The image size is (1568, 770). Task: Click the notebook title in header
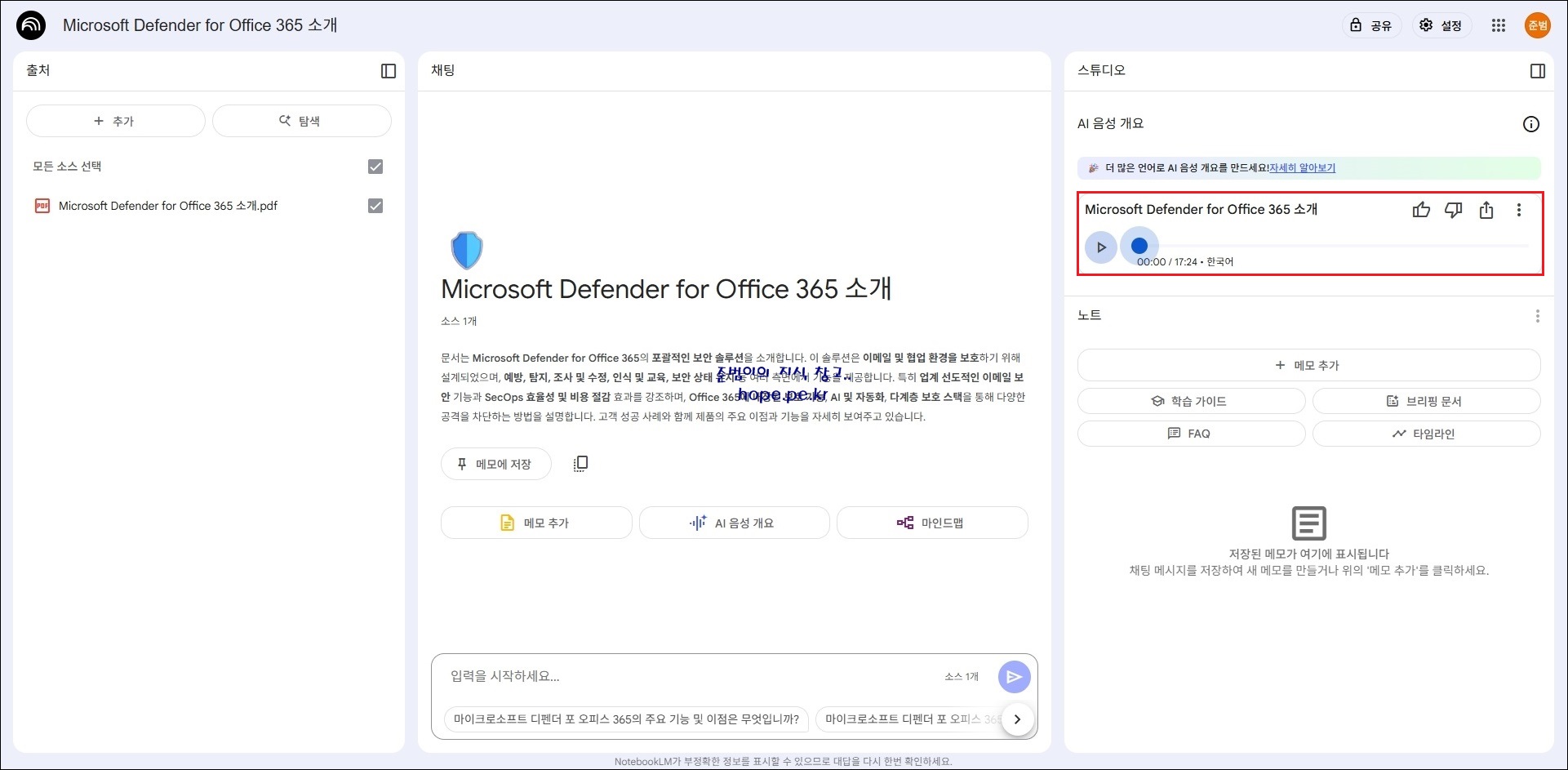[x=200, y=25]
